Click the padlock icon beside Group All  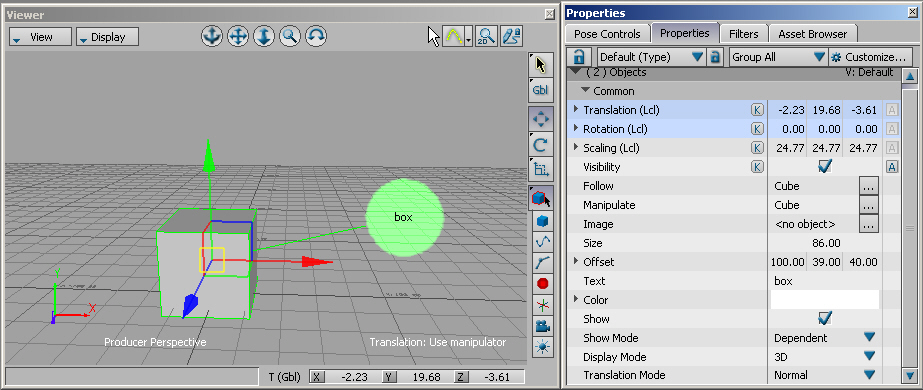[715, 57]
